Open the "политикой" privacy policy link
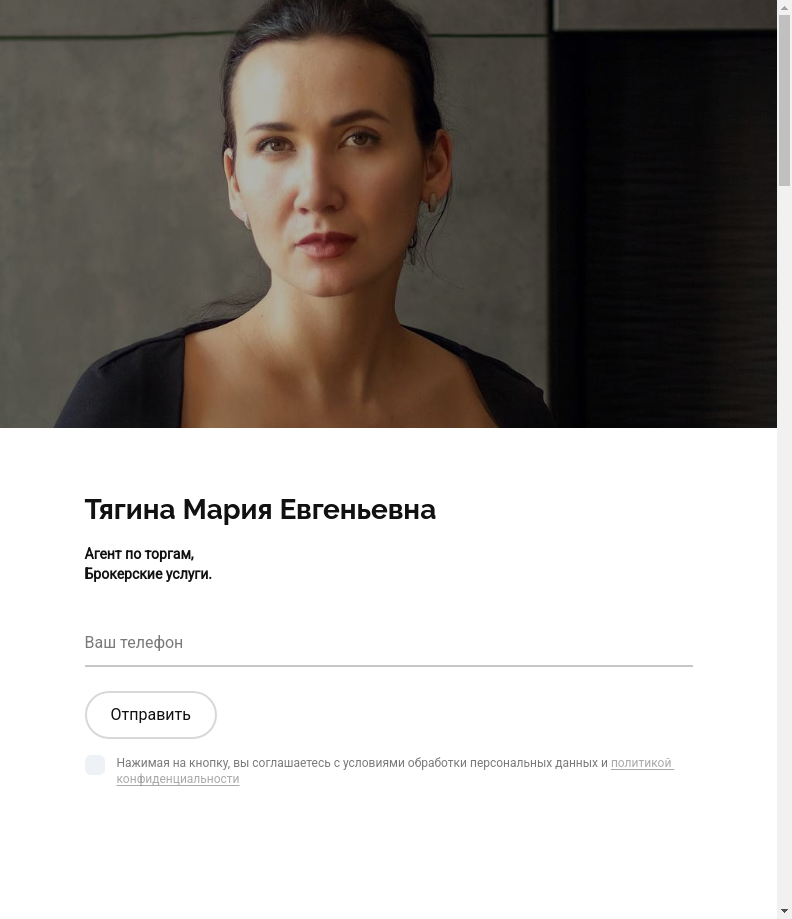The width and height of the screenshot is (792, 919). pos(642,763)
